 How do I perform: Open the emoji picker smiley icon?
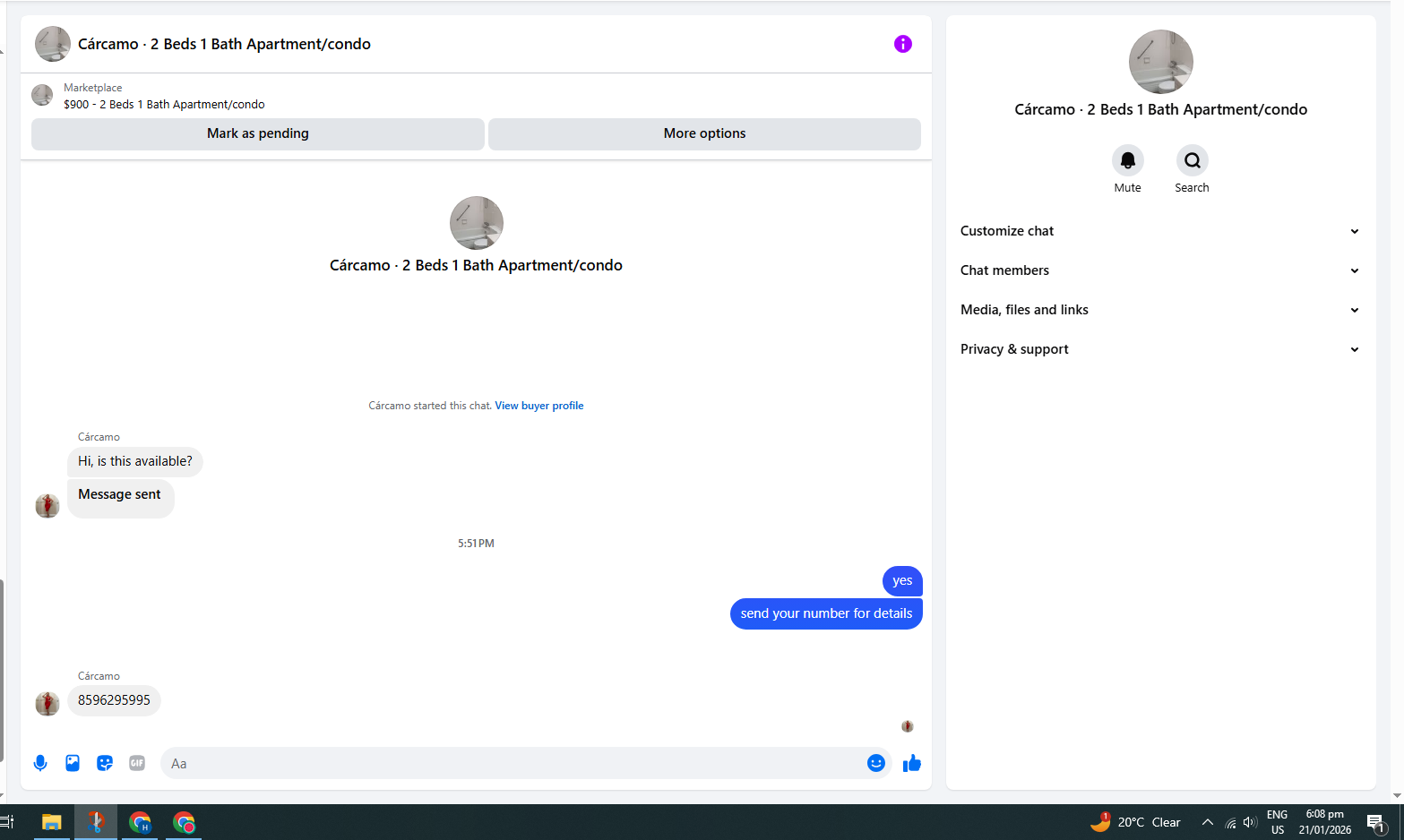pyautogui.click(x=876, y=763)
